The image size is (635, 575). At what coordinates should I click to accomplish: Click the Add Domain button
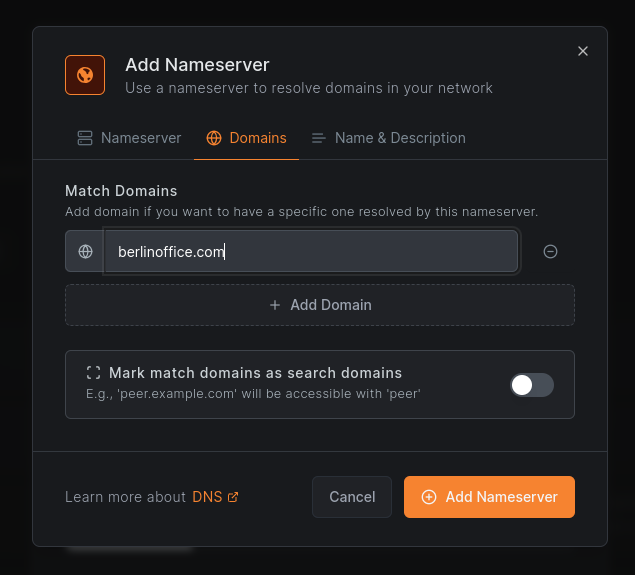coord(320,305)
